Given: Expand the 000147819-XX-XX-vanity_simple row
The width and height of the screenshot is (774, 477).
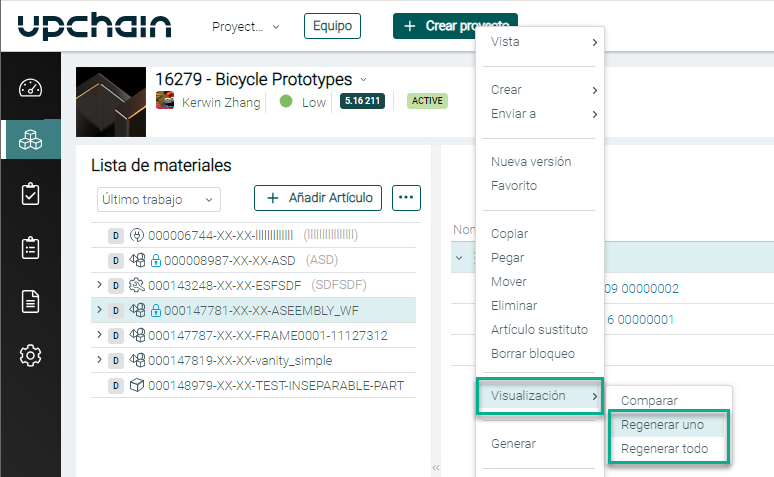Looking at the screenshot, I should click(99, 359).
